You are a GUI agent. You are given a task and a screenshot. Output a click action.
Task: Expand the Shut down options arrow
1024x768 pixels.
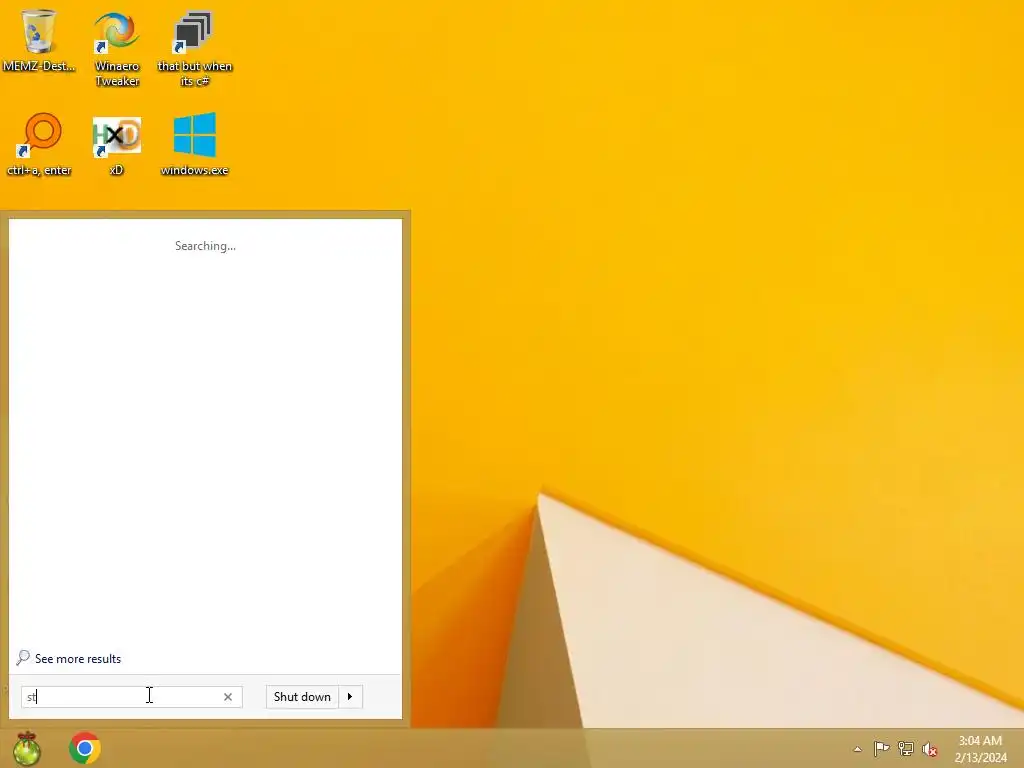click(x=350, y=697)
